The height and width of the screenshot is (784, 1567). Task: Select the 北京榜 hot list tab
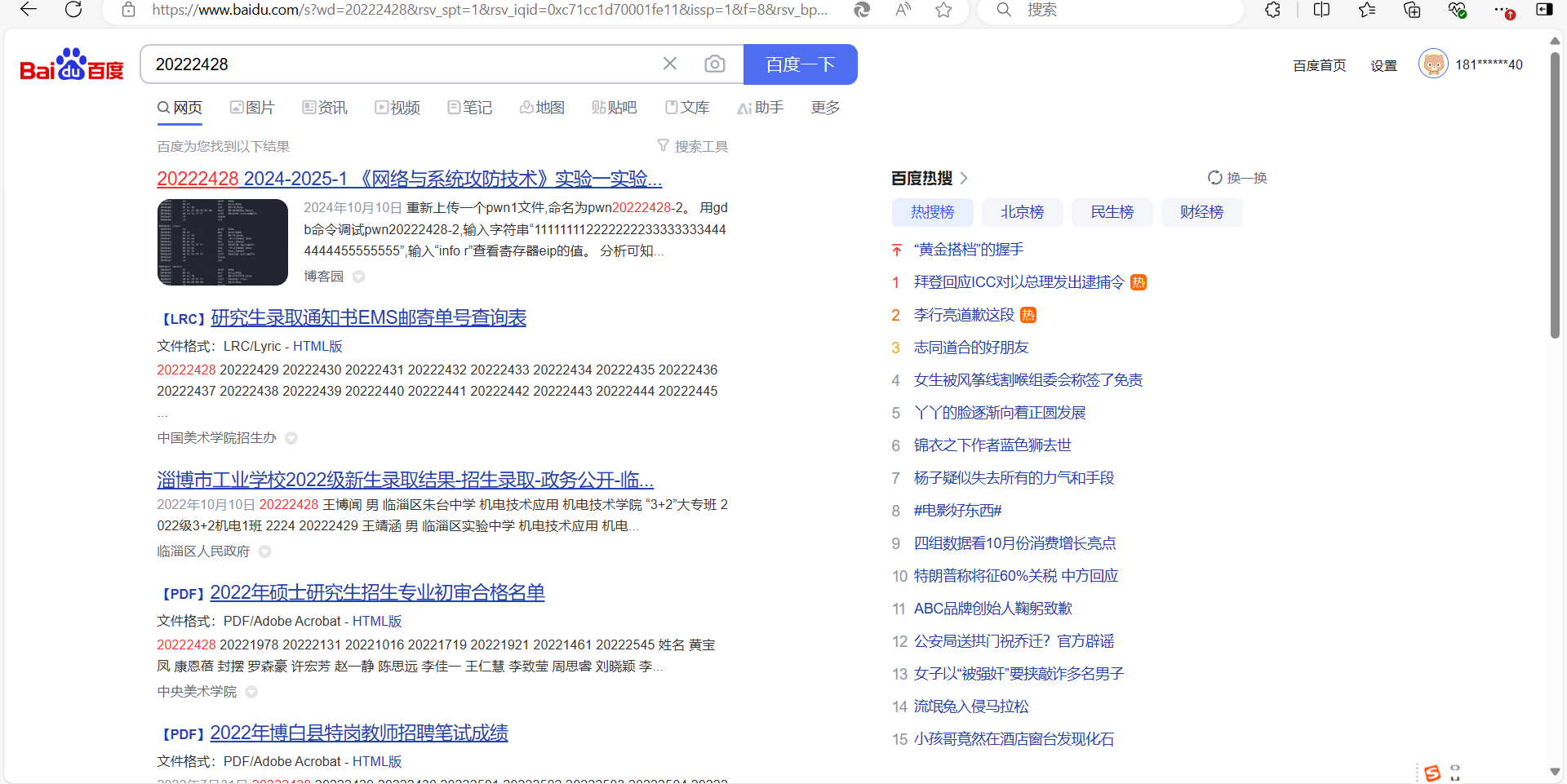[x=1023, y=212]
